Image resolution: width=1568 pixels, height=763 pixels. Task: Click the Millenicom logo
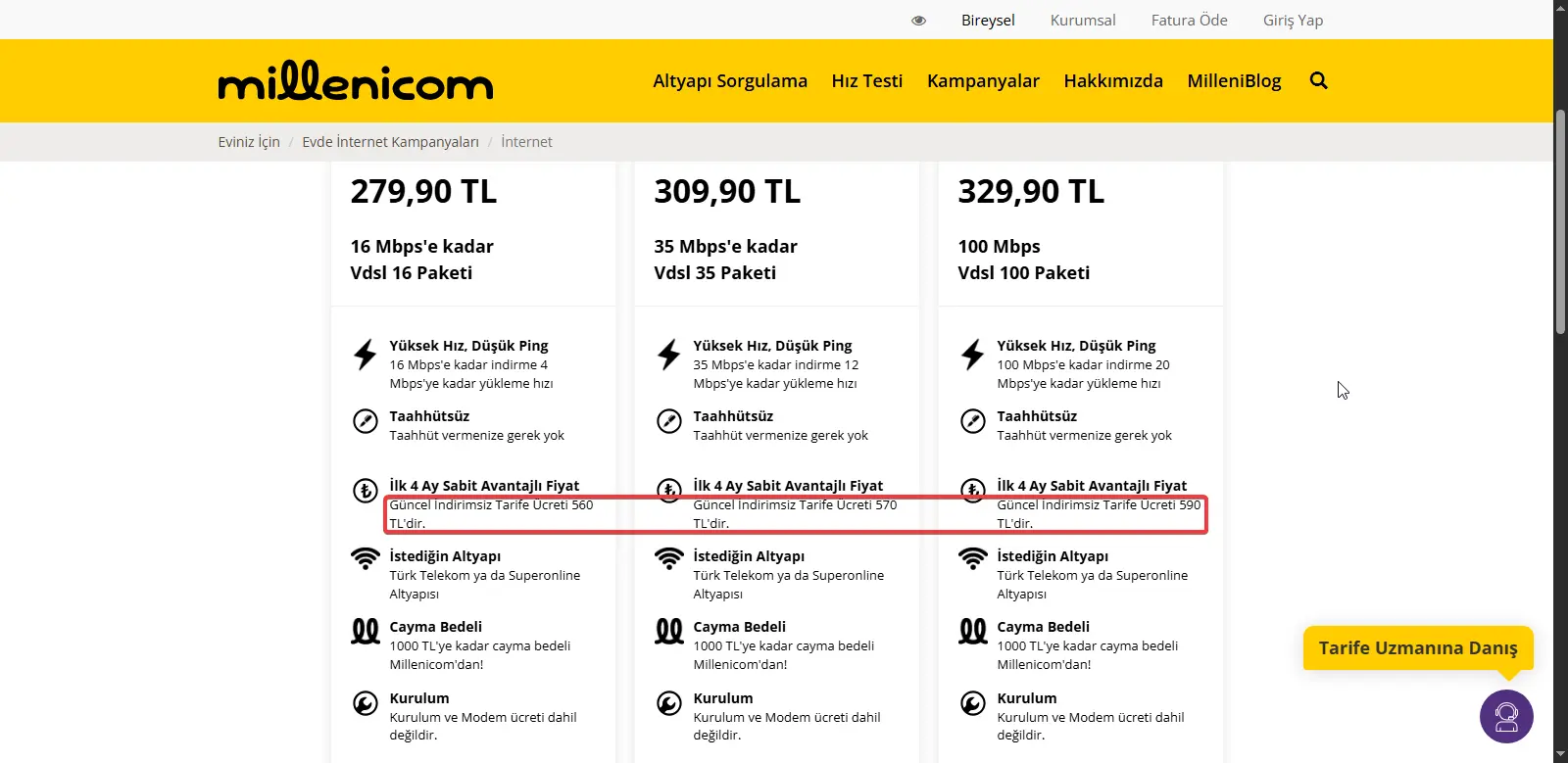tap(355, 80)
